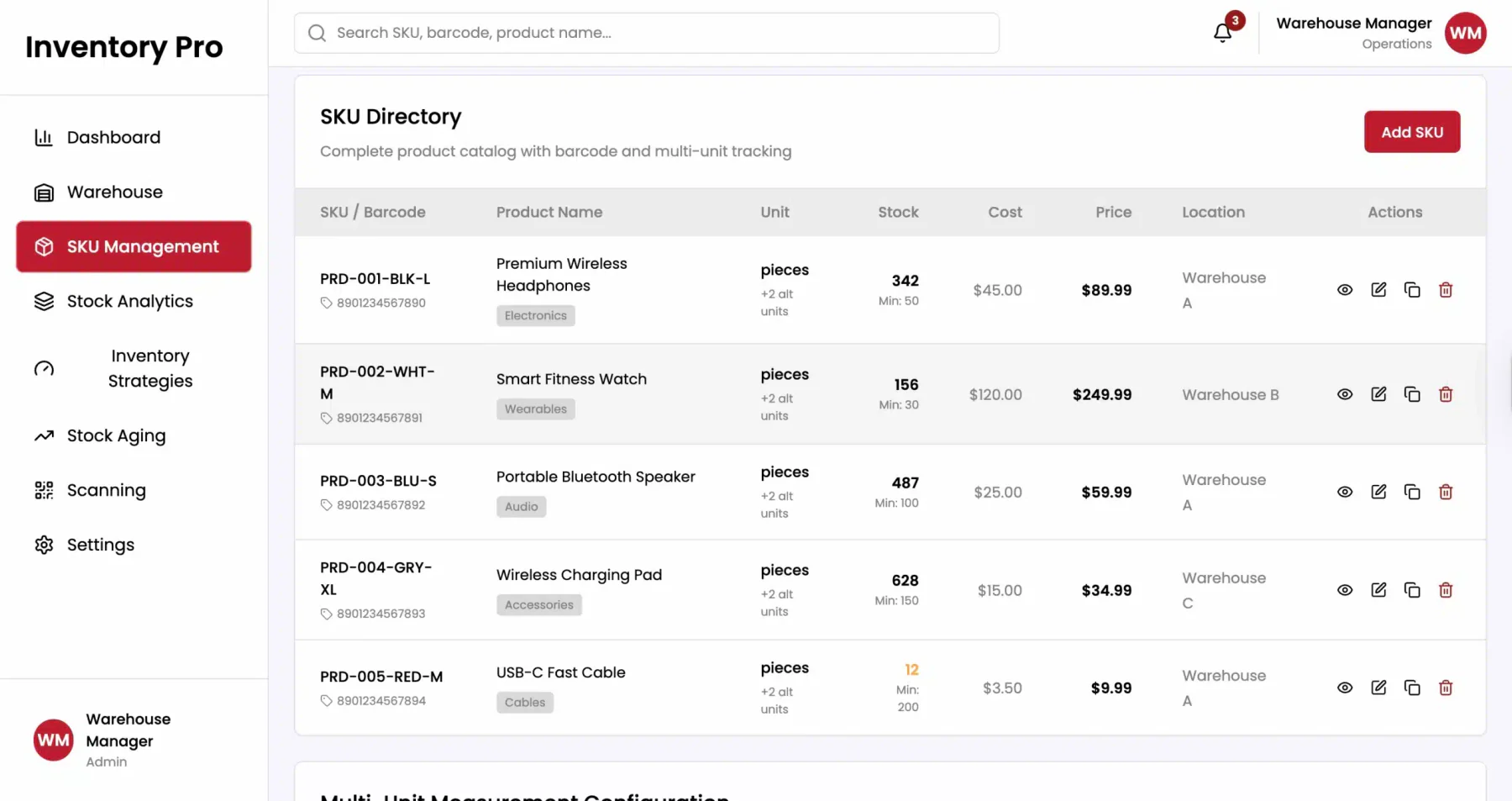The height and width of the screenshot is (801, 1512).
Task: Click the WM avatar in top bar
Action: click(x=1465, y=33)
